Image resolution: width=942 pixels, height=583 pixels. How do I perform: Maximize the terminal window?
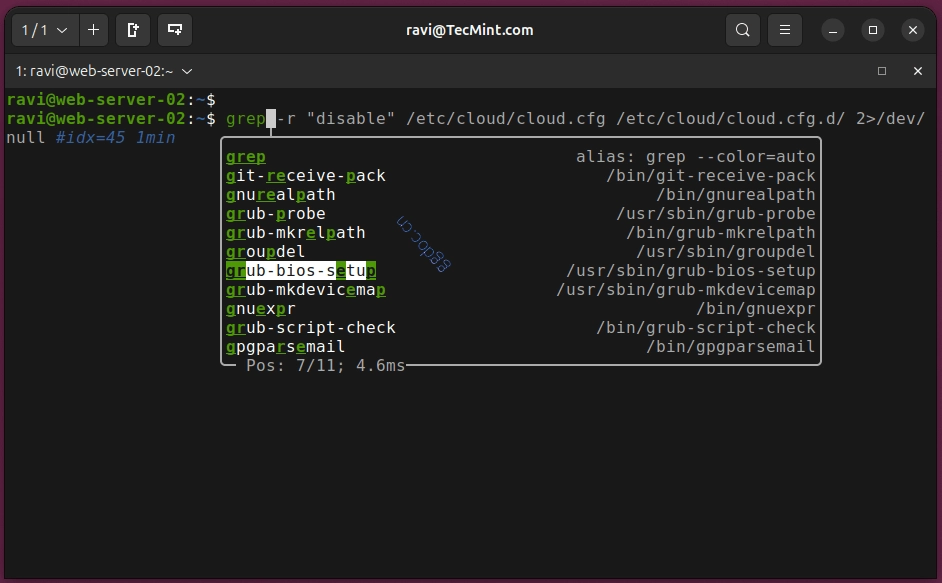click(x=873, y=30)
